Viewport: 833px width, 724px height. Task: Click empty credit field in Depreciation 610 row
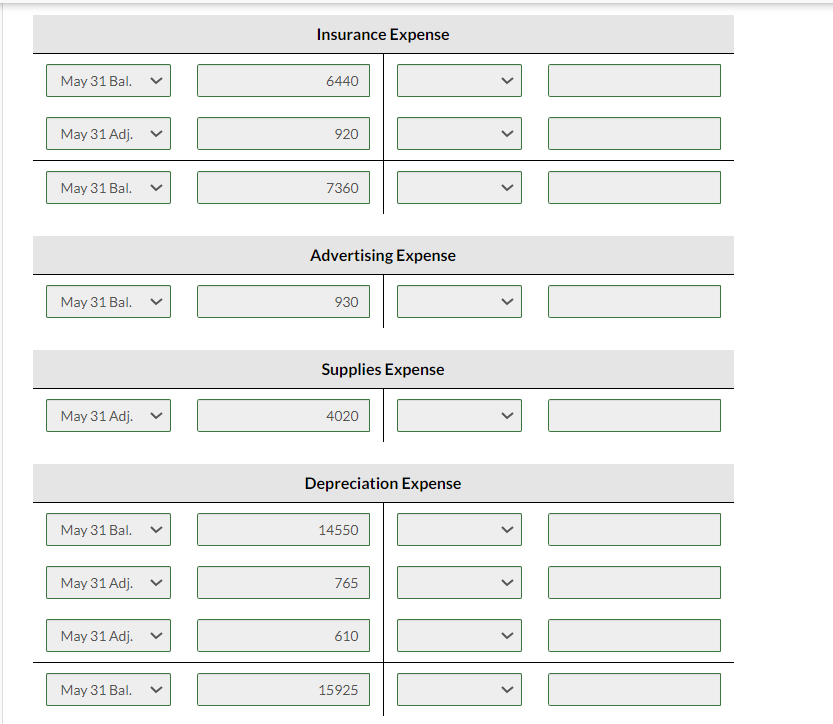point(634,636)
